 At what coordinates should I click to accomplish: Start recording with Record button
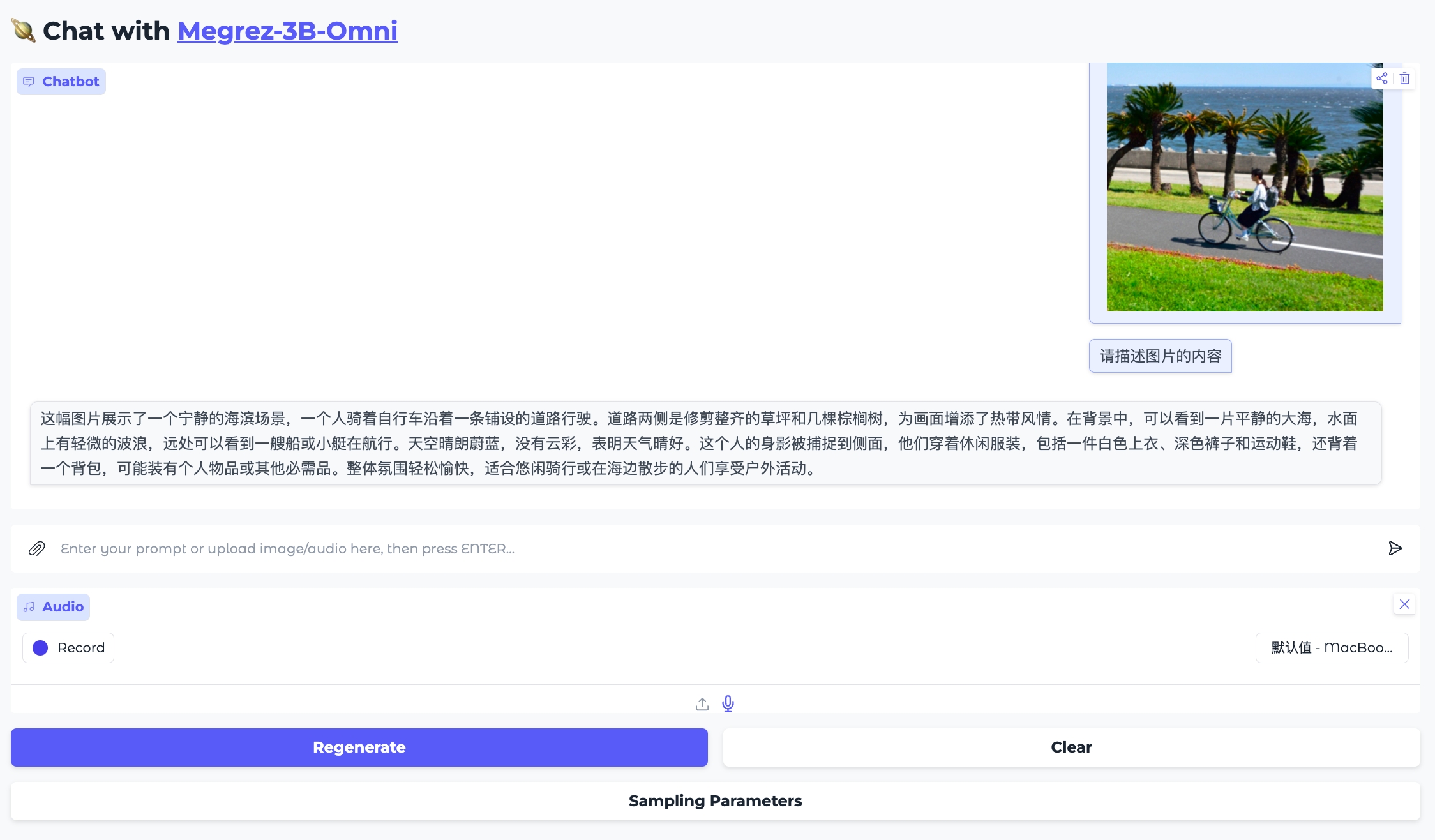(x=68, y=648)
